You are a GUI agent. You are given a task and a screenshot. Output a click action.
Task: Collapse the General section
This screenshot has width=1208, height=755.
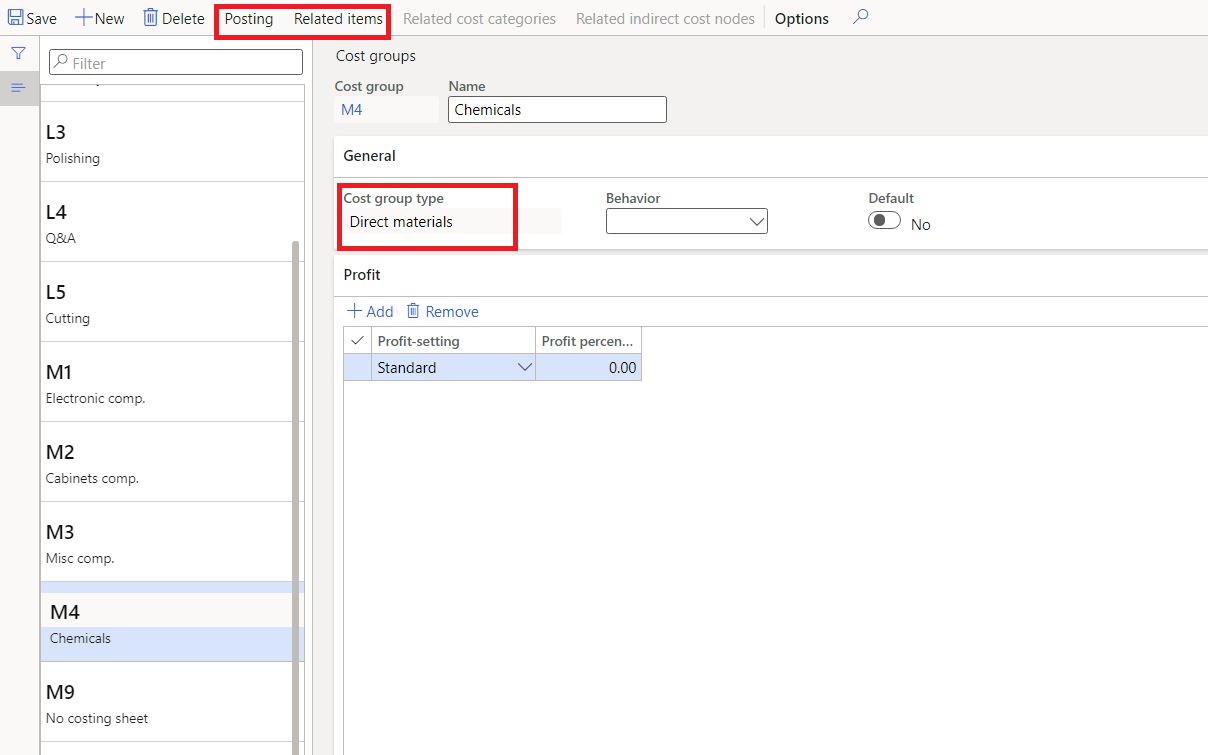tap(369, 156)
